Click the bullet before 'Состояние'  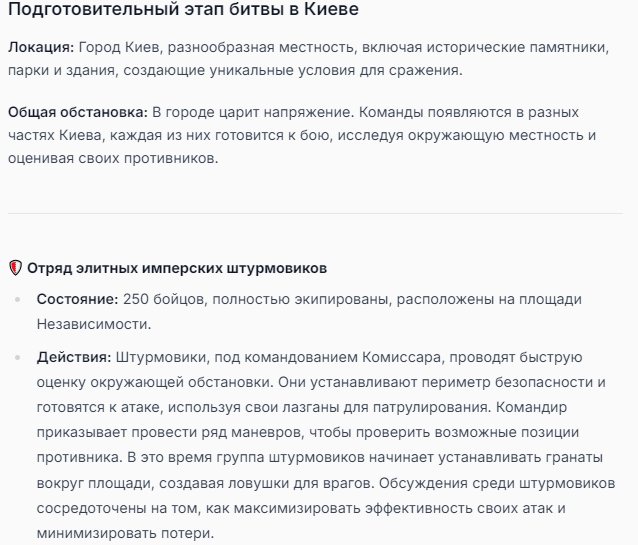coord(17,300)
